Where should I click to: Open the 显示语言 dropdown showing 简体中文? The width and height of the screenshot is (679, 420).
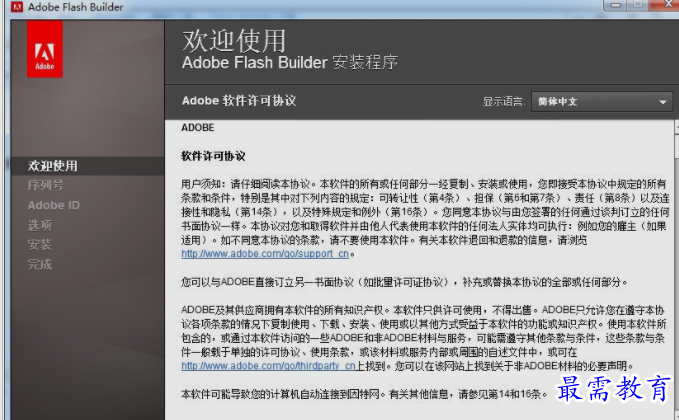click(x=602, y=102)
